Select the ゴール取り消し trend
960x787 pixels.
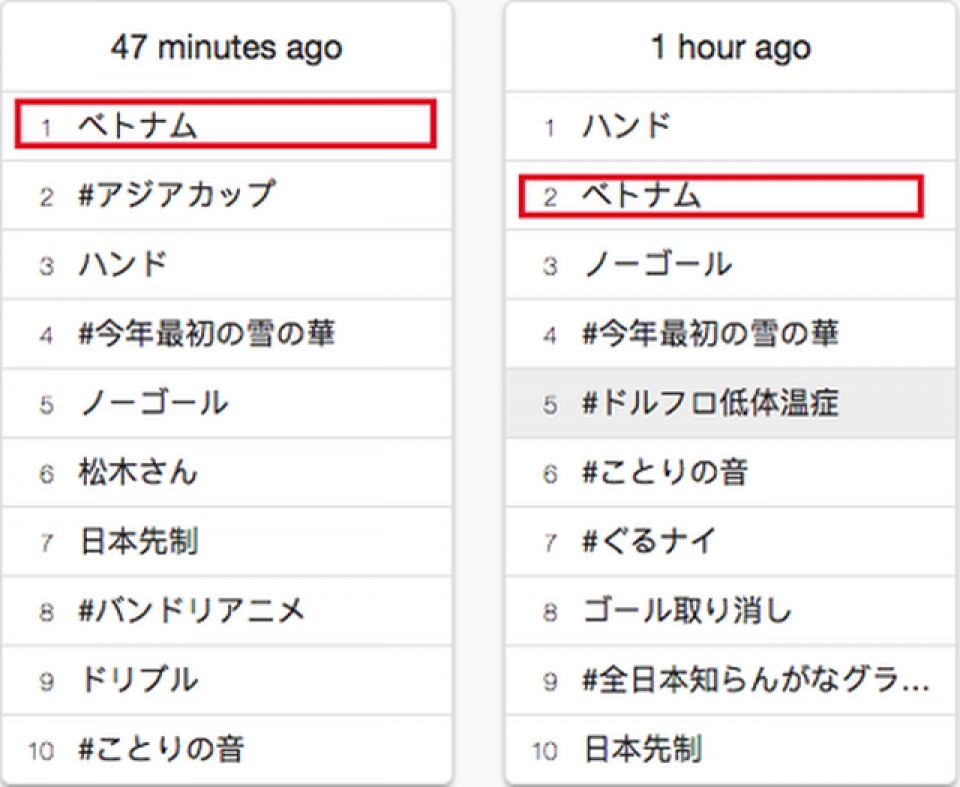687,610
